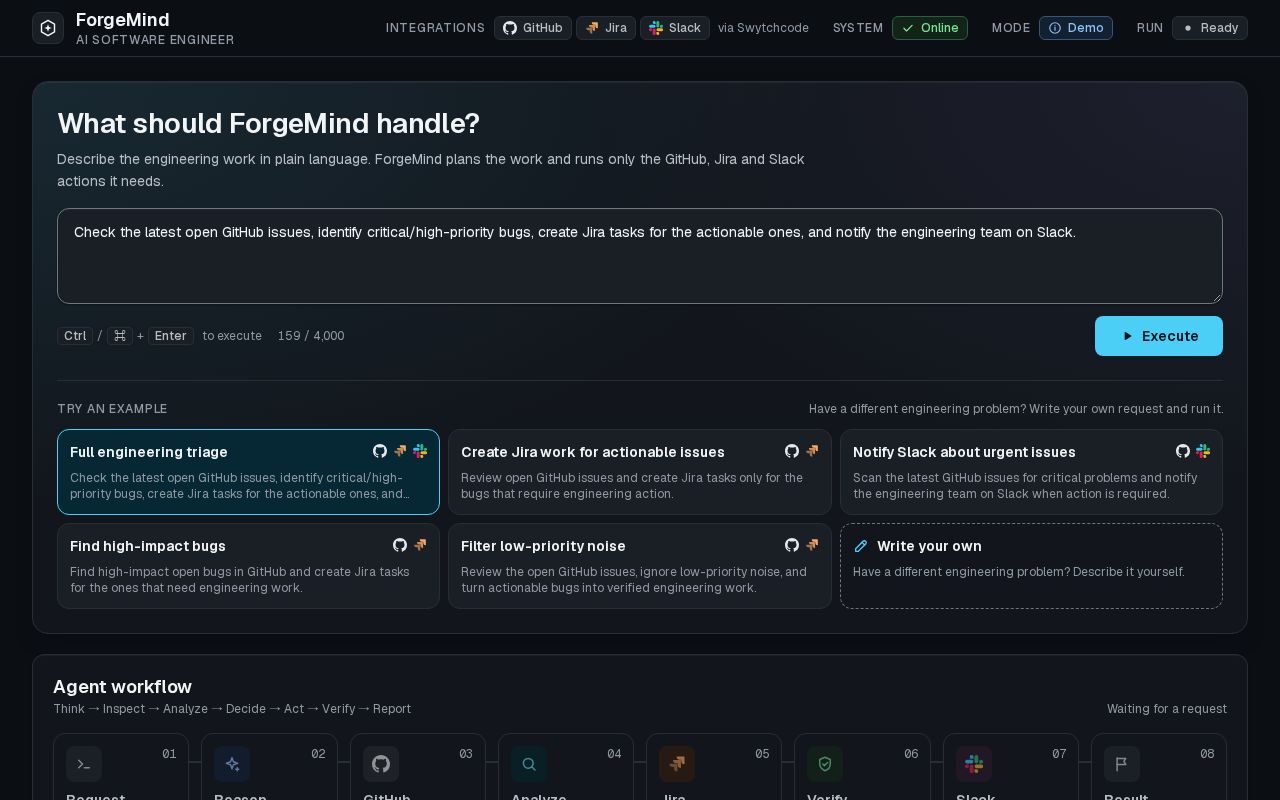Click GitHub icon in Find high-impact bugs card

(x=400, y=545)
